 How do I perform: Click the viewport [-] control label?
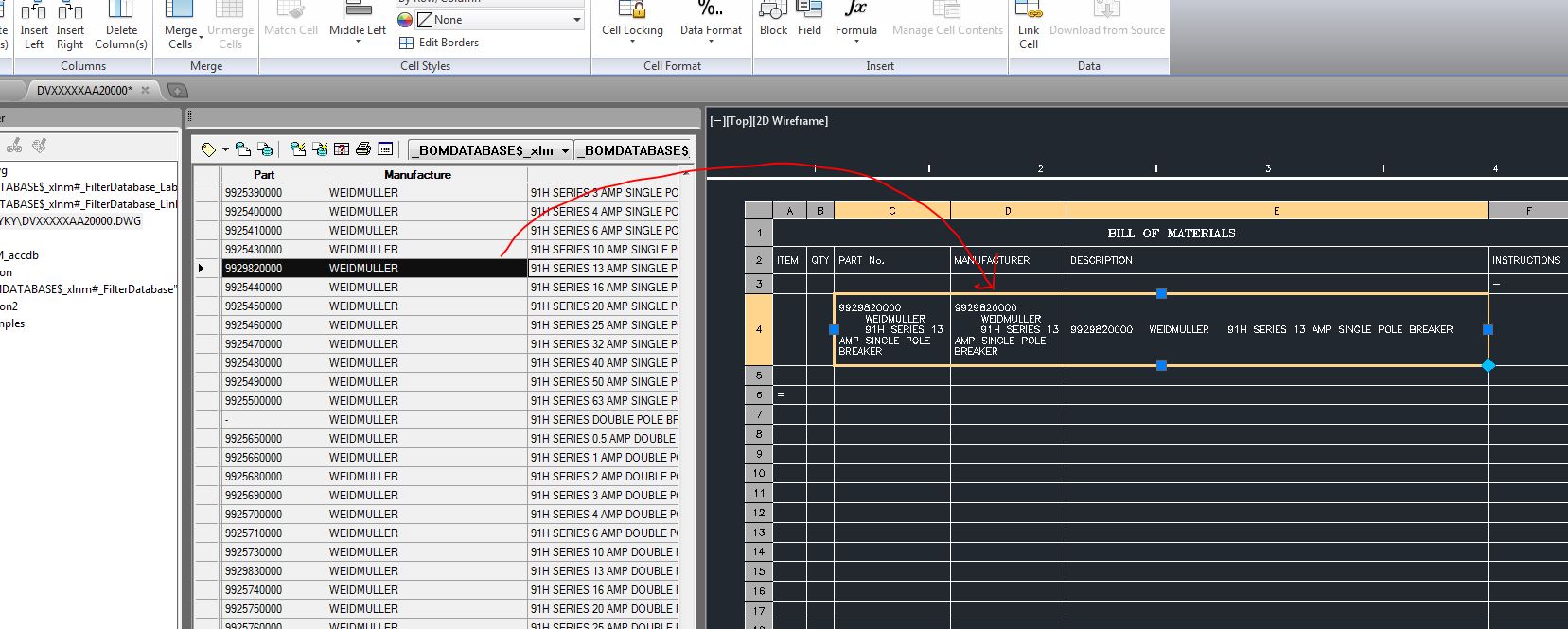click(x=717, y=121)
